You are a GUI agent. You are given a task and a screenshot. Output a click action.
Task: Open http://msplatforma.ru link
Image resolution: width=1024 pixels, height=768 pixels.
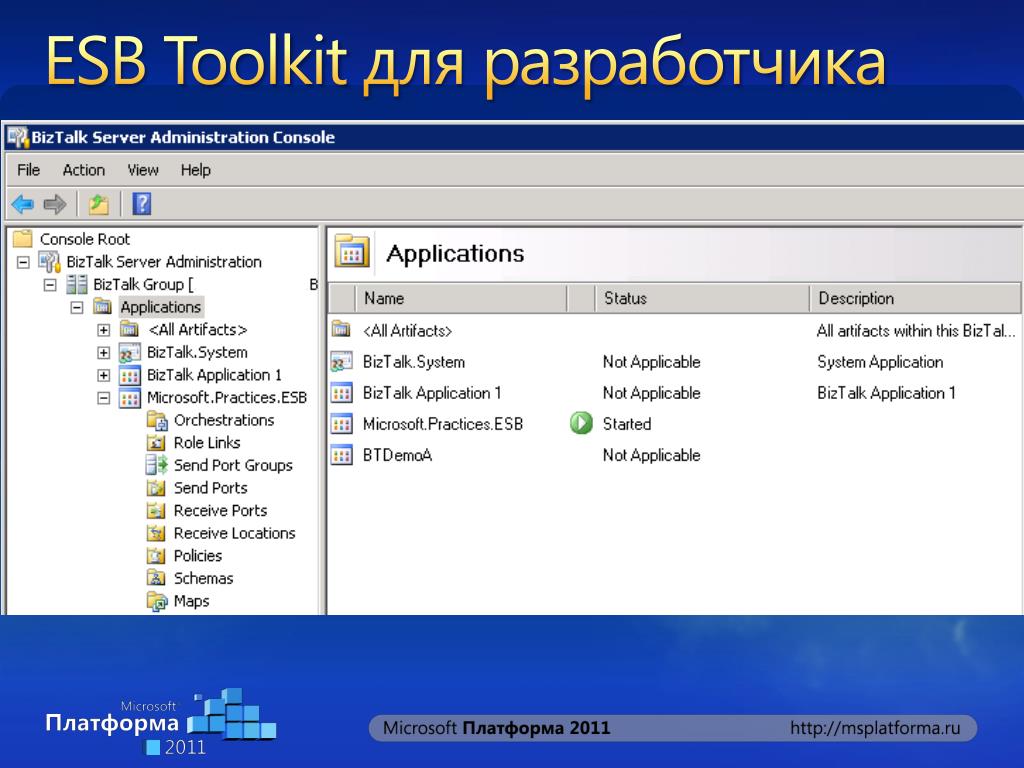(875, 728)
